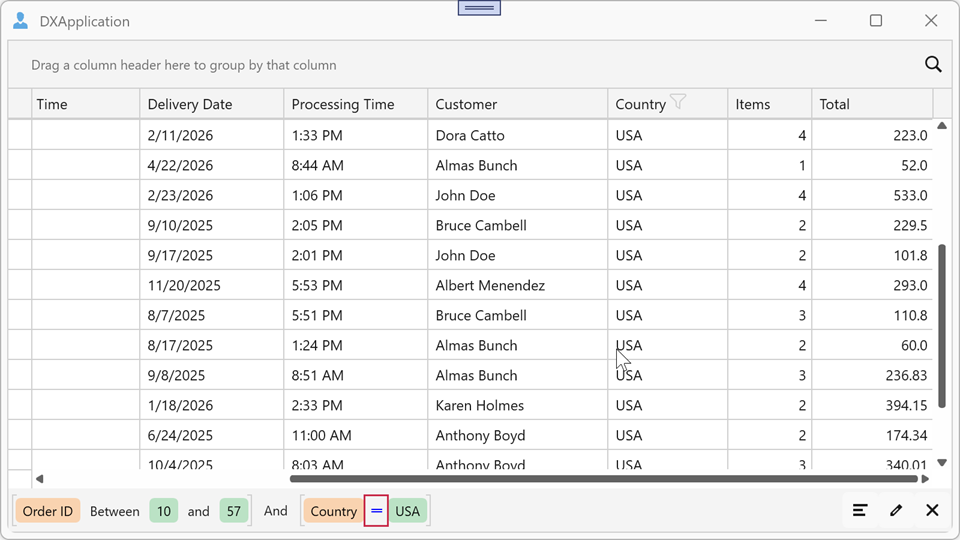
Task: Select delivery date 11/20/2025 cell
Action: (x=212, y=285)
